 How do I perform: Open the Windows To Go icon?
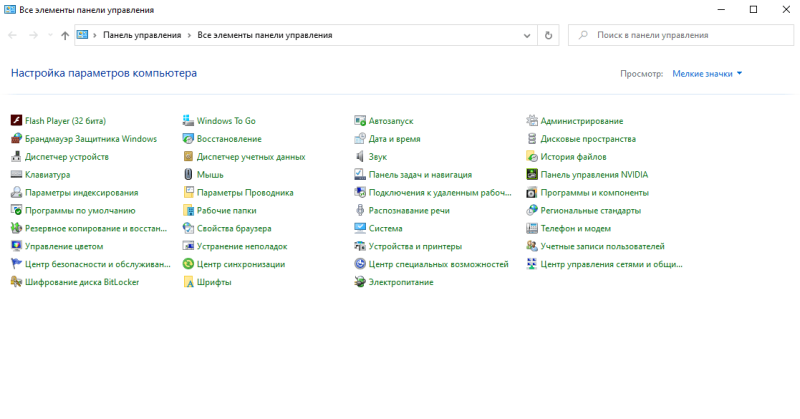coord(188,121)
